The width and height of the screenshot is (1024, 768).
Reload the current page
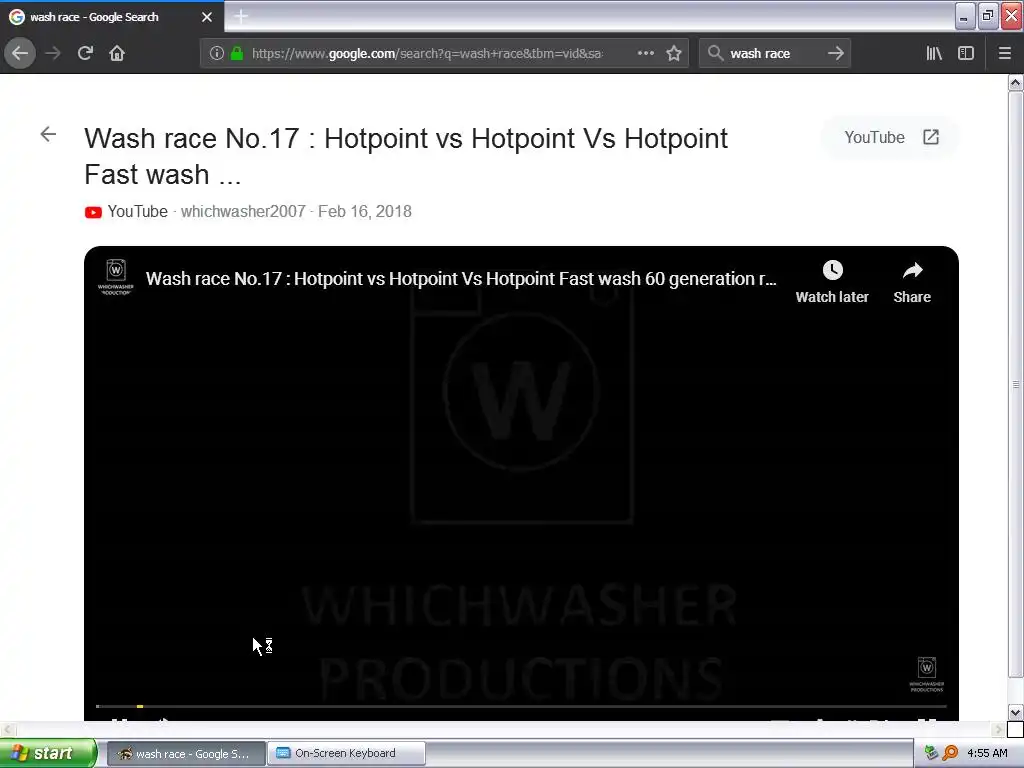(x=86, y=53)
